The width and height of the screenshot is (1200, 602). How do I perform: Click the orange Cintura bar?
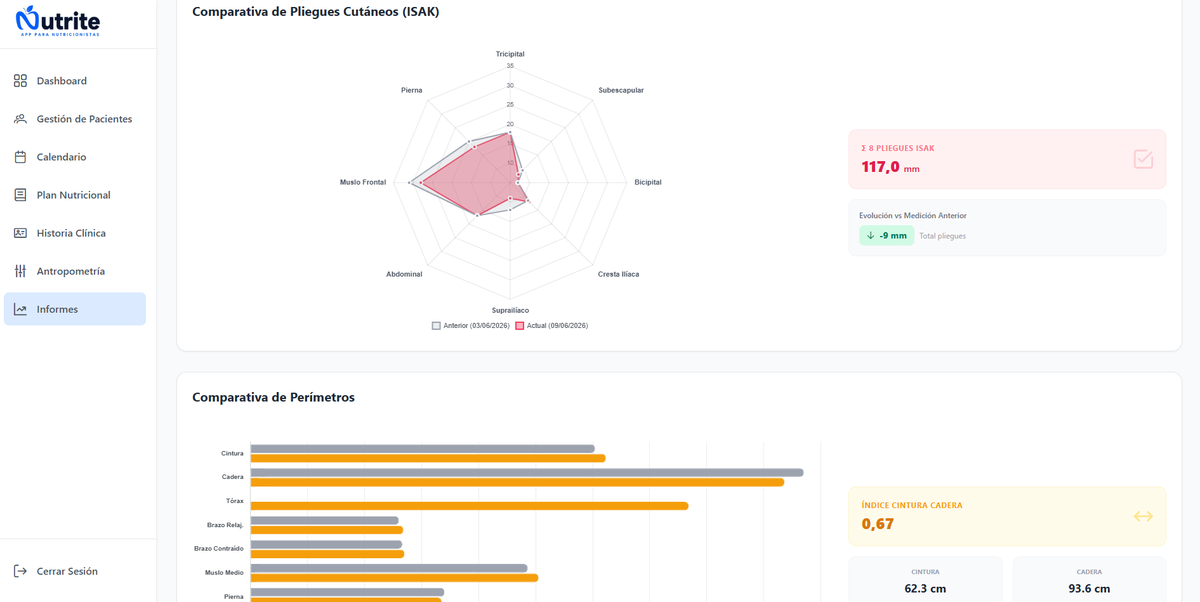(x=428, y=458)
